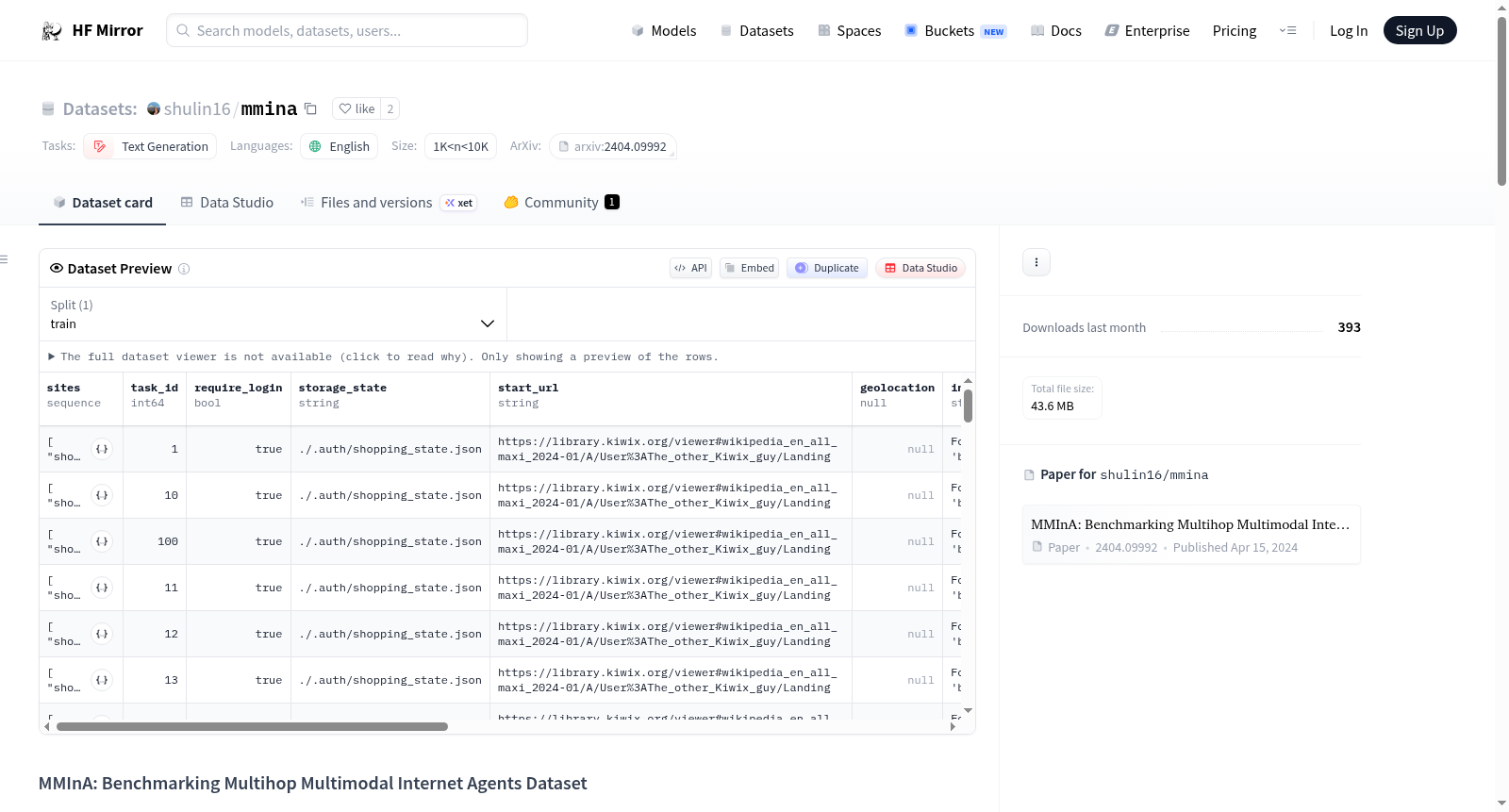
Task: Click the table's horizontal scrollbar thumb
Action: pyautogui.click(x=252, y=727)
